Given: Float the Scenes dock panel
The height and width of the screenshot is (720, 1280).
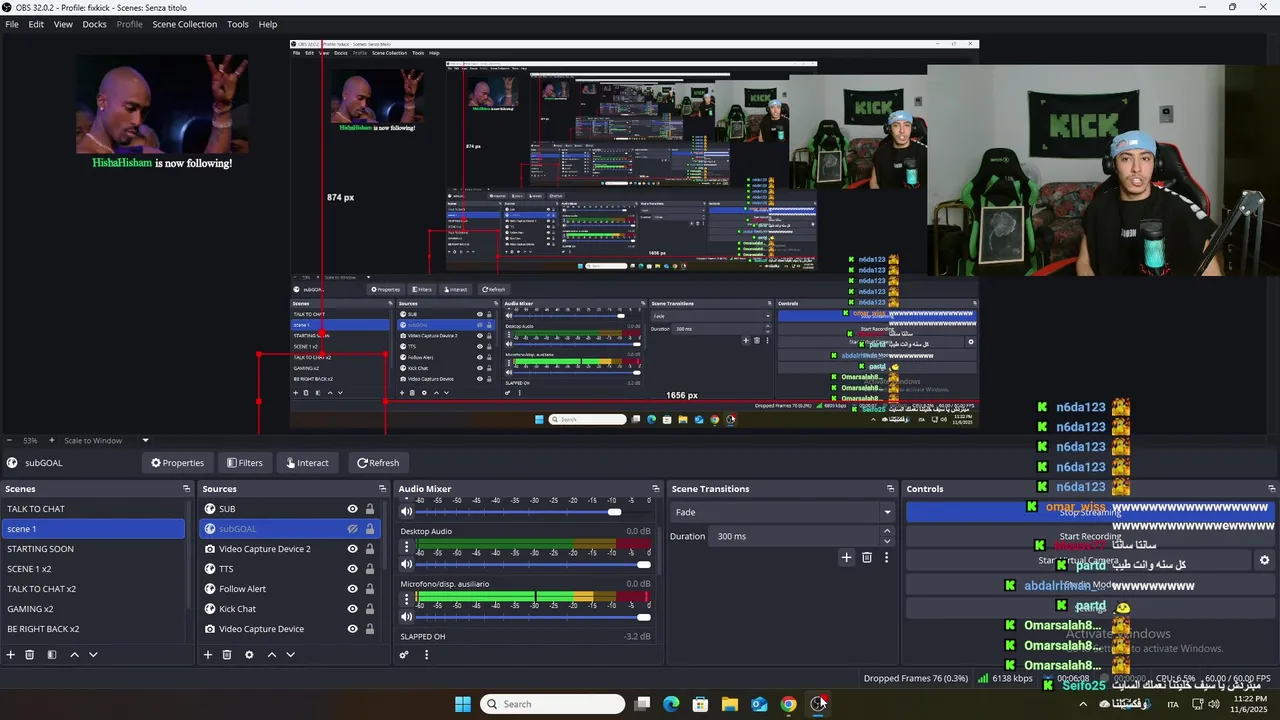Looking at the screenshot, I should [x=186, y=489].
